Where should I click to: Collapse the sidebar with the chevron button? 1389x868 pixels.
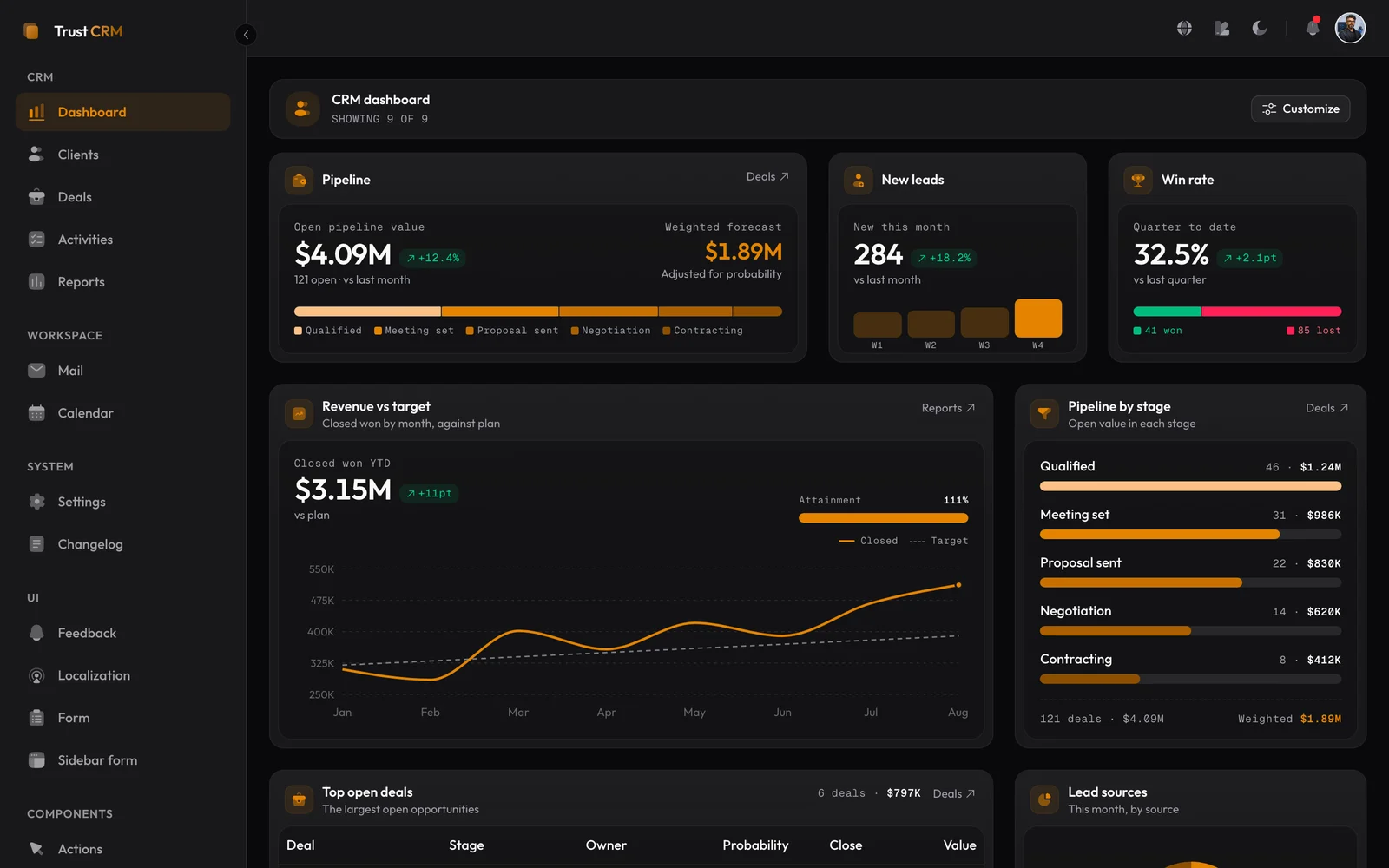[x=246, y=35]
